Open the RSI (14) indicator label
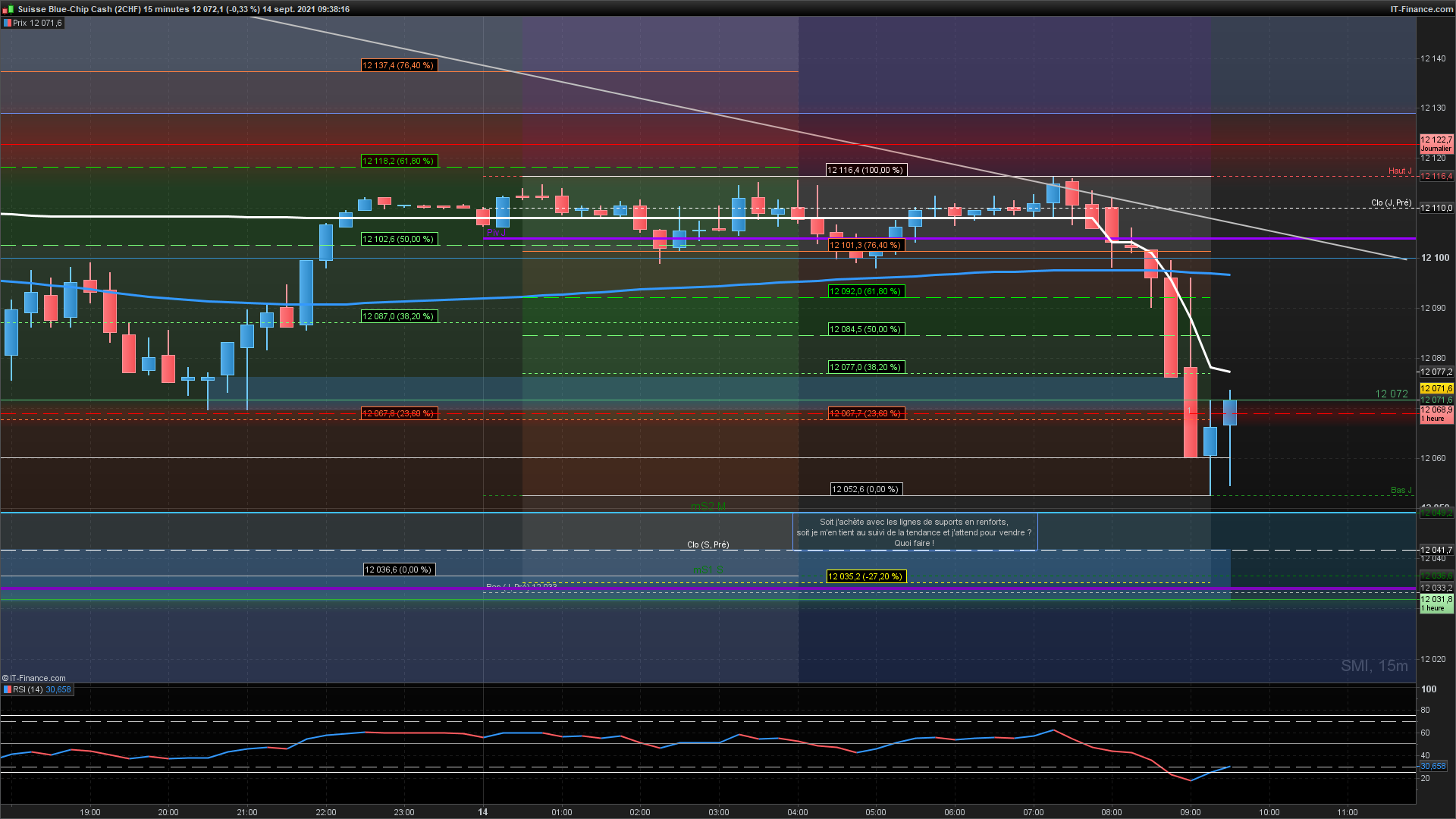 pyautogui.click(x=28, y=689)
